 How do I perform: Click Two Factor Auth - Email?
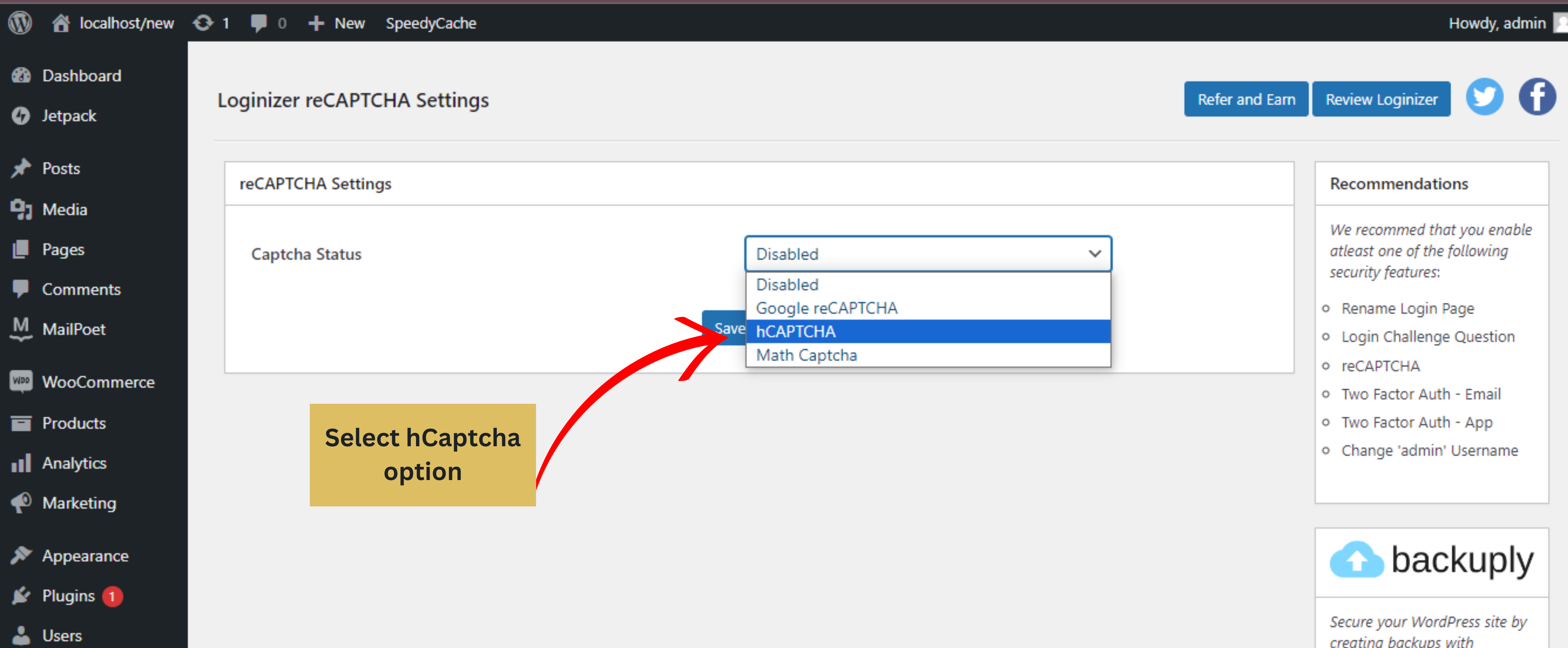(x=1421, y=394)
